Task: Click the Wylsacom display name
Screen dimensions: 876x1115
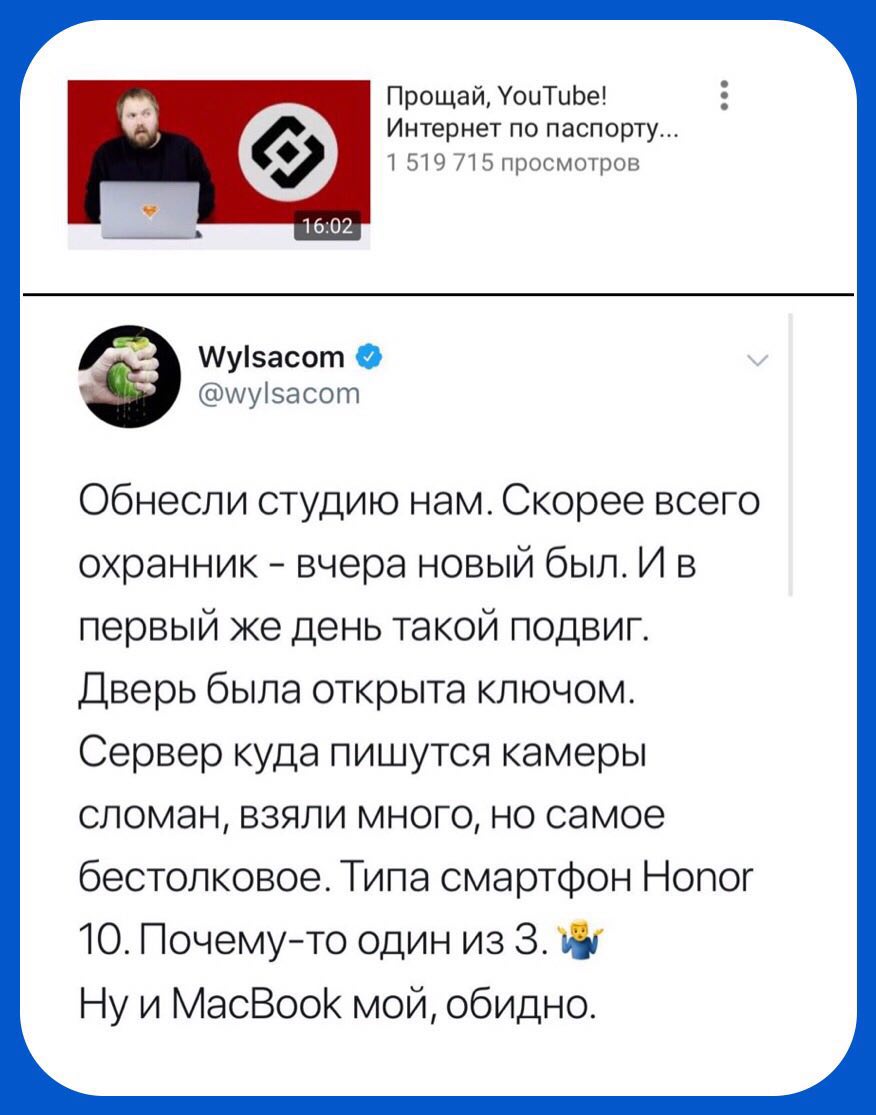Action: (x=271, y=356)
